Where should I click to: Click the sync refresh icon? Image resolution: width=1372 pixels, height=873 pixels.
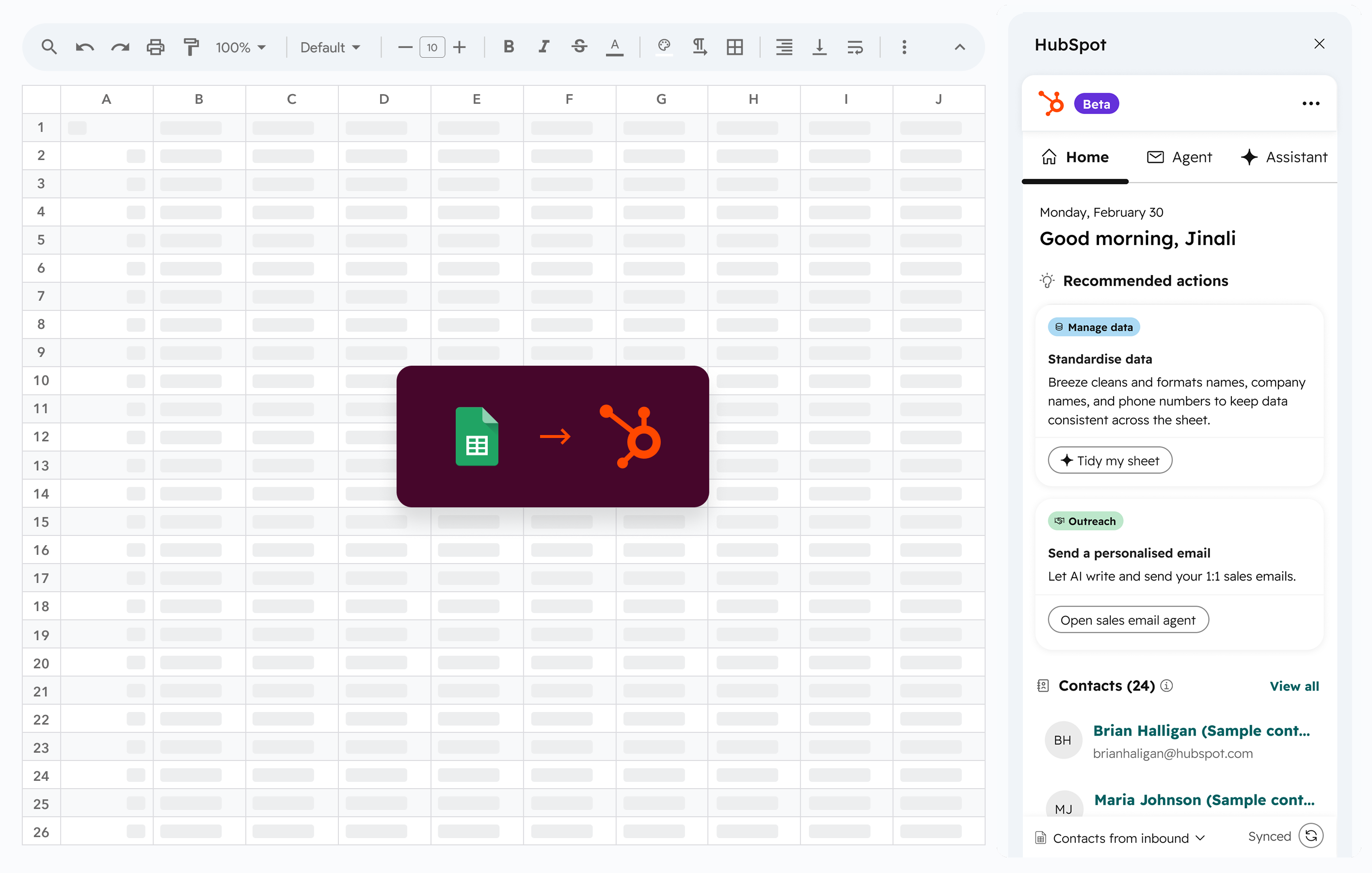[1311, 836]
